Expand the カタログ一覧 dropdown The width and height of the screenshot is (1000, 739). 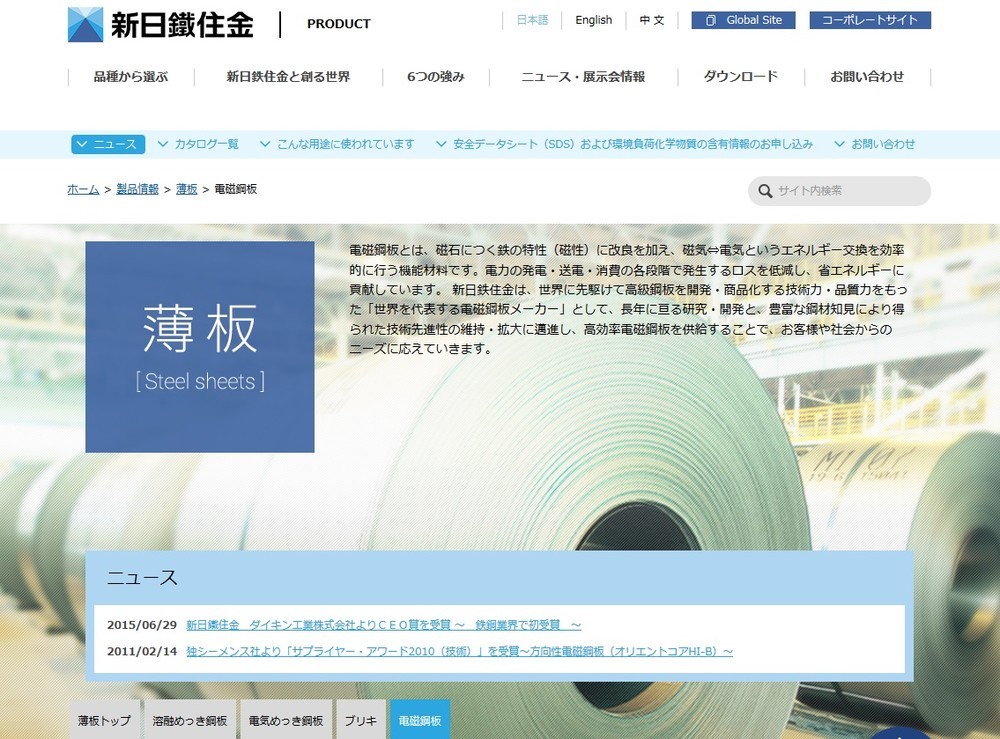point(164,144)
